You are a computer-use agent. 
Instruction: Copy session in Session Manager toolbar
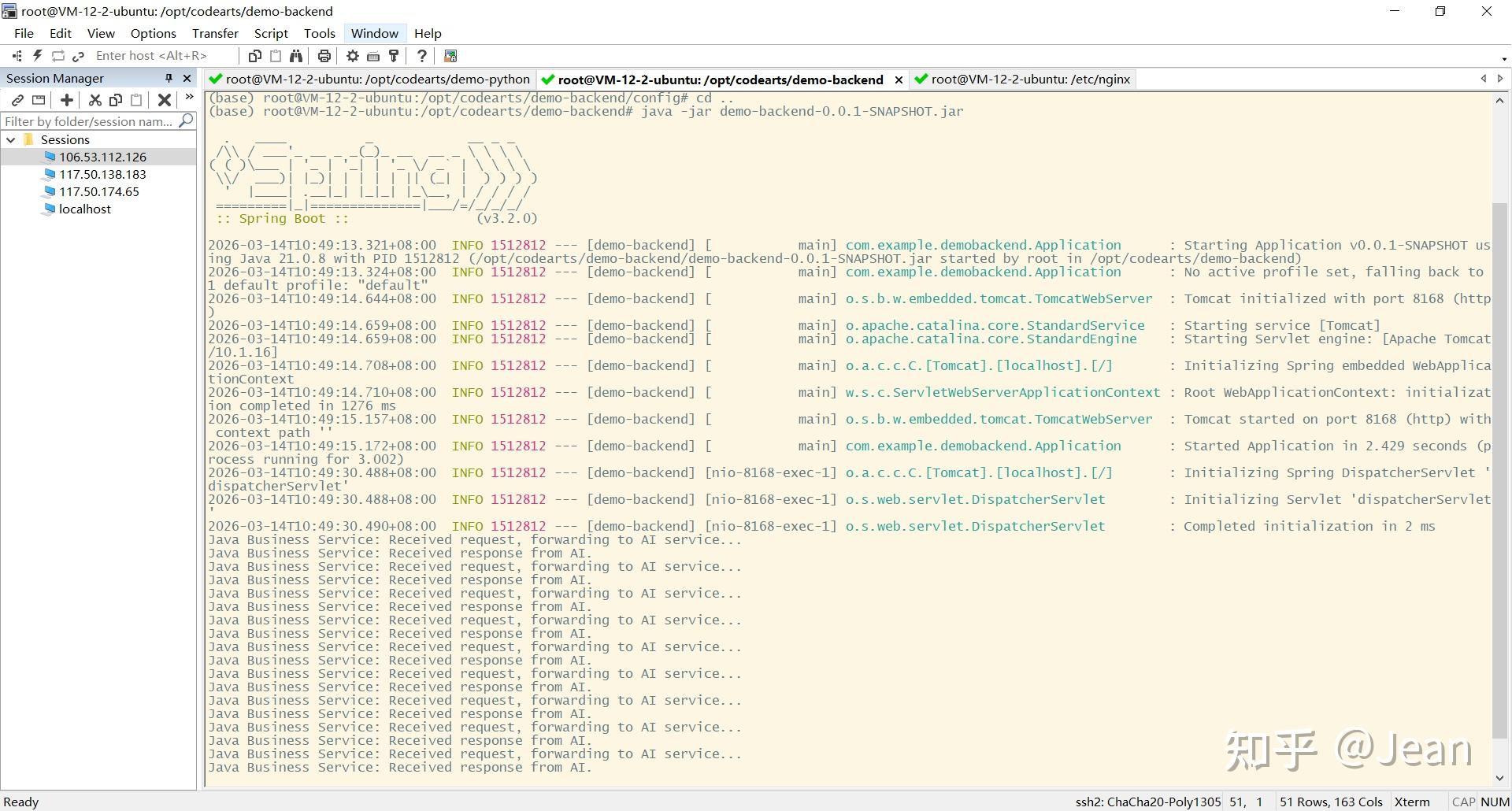click(116, 100)
